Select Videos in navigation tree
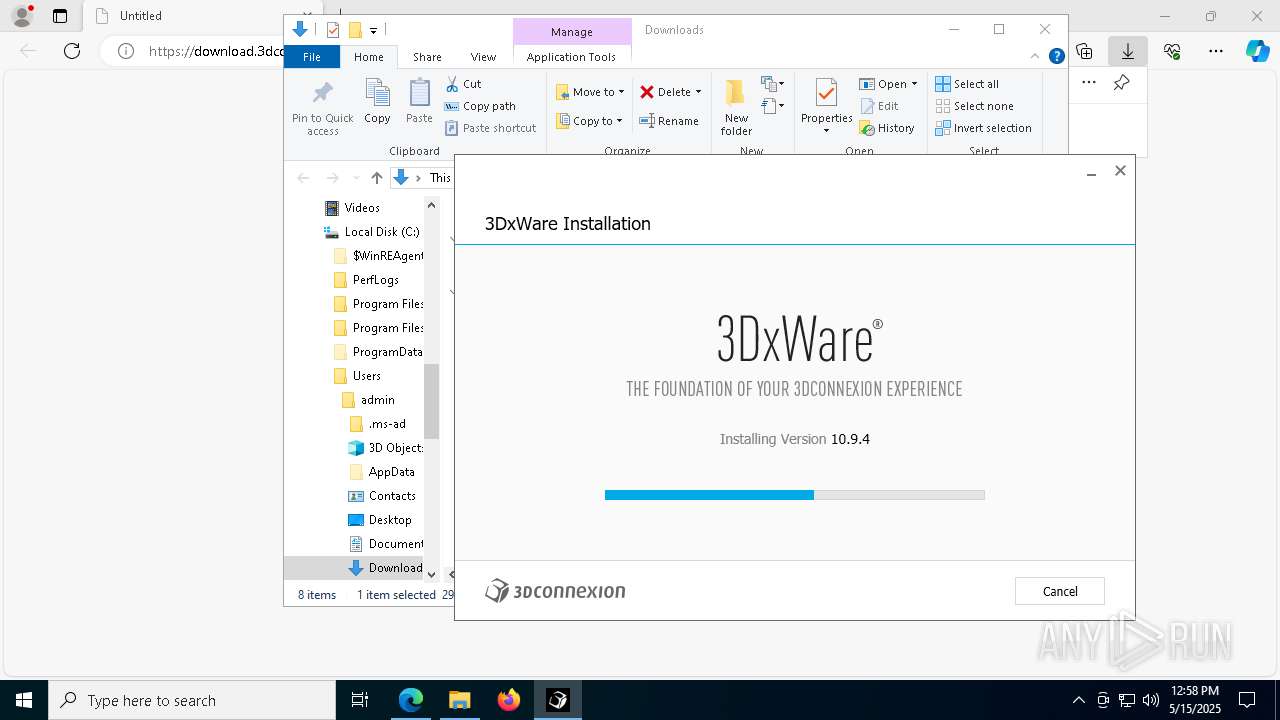The height and width of the screenshot is (720, 1280). coord(362,208)
